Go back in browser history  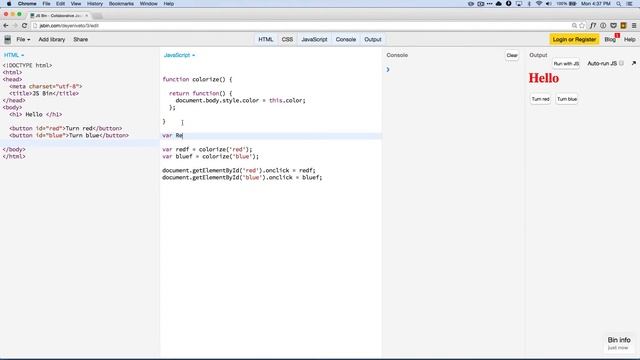pyautogui.click(x=6, y=25)
